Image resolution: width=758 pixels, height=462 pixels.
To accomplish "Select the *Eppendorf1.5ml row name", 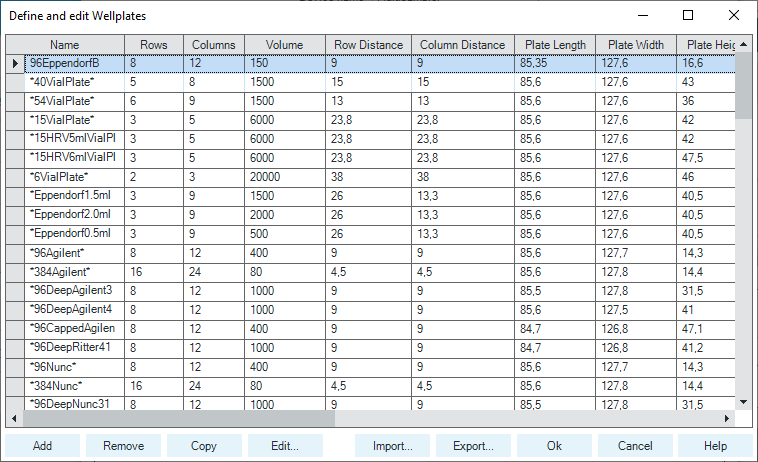I will click(74, 196).
